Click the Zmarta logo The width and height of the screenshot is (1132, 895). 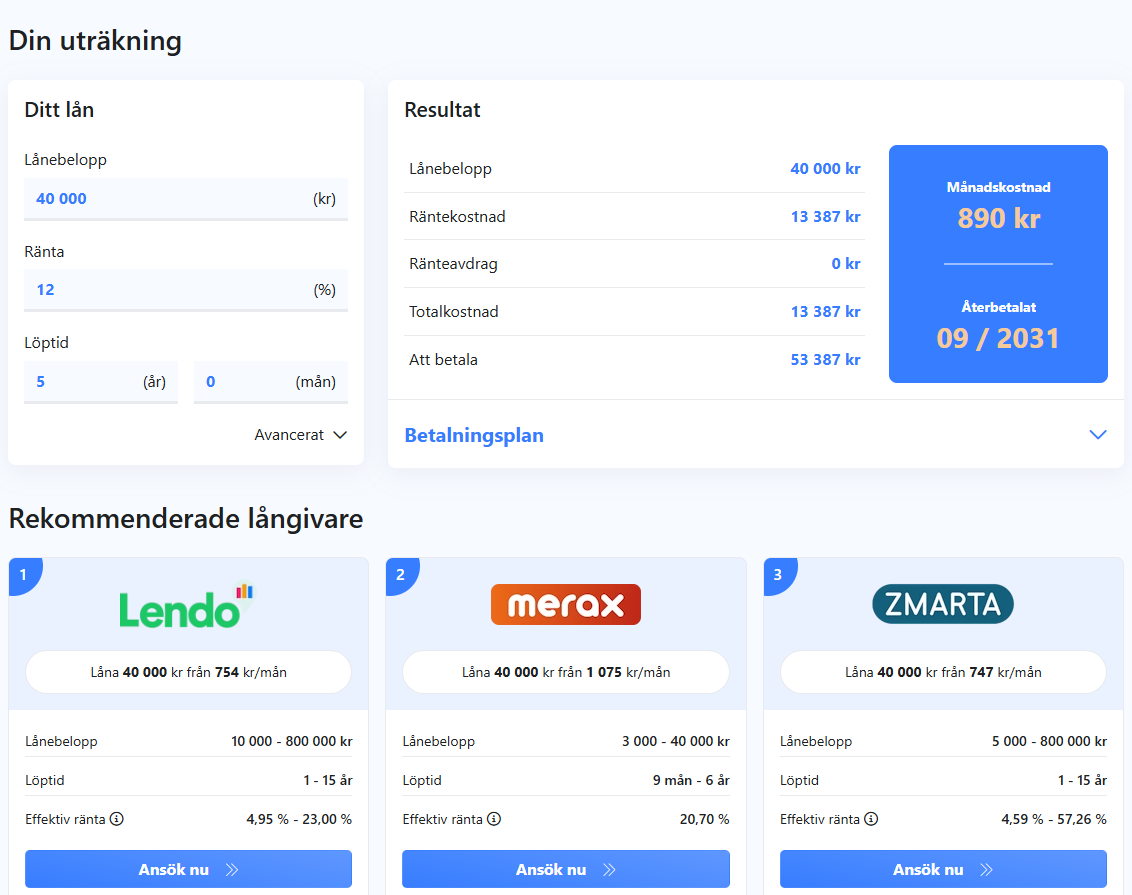click(x=943, y=604)
